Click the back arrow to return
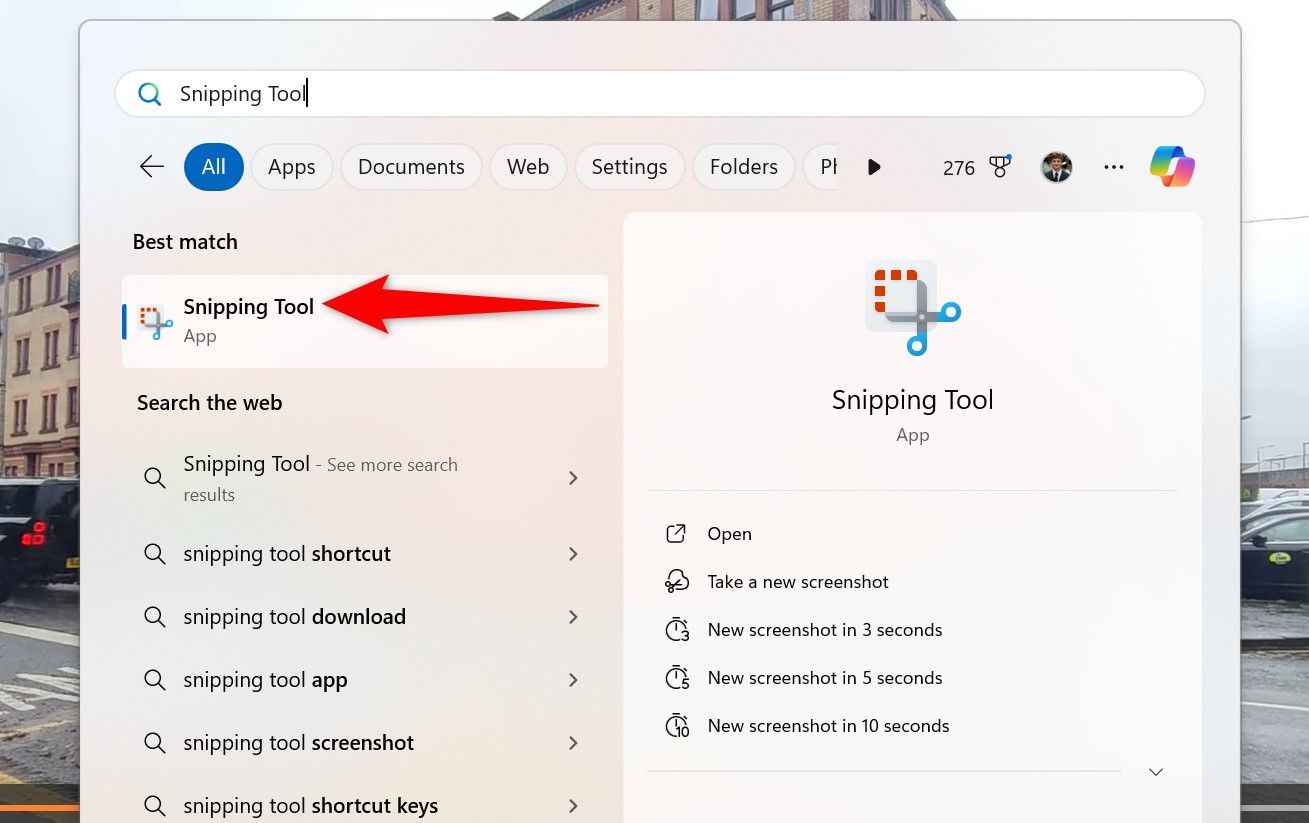Viewport: 1309px width, 823px height. pos(150,166)
